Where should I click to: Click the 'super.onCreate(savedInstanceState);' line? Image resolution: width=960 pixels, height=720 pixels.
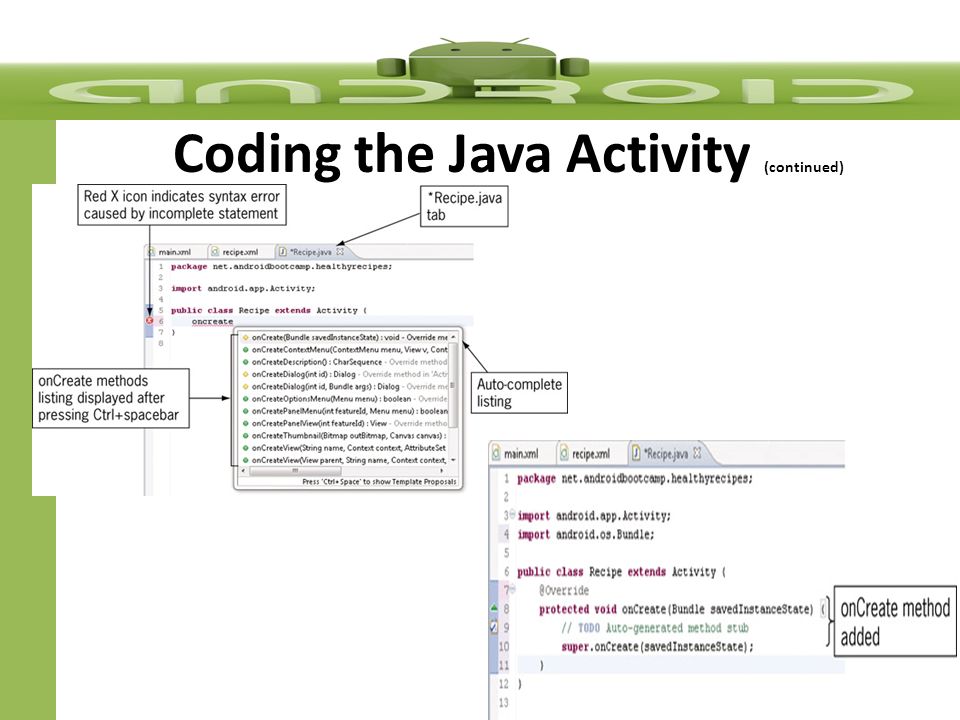pyautogui.click(x=657, y=647)
